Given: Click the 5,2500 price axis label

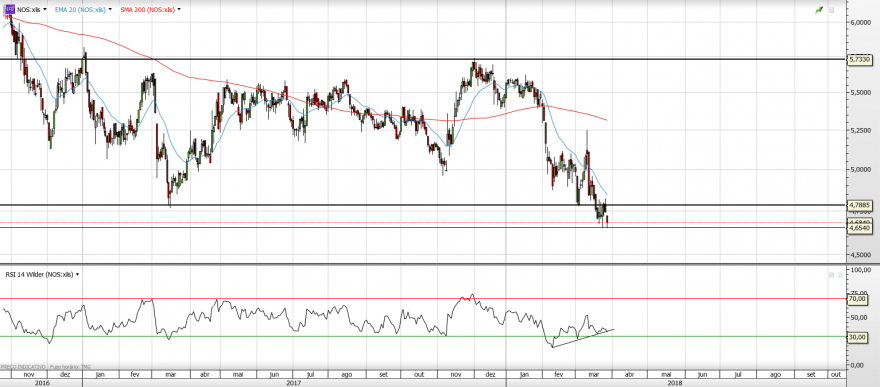Looking at the screenshot, I should (860, 130).
